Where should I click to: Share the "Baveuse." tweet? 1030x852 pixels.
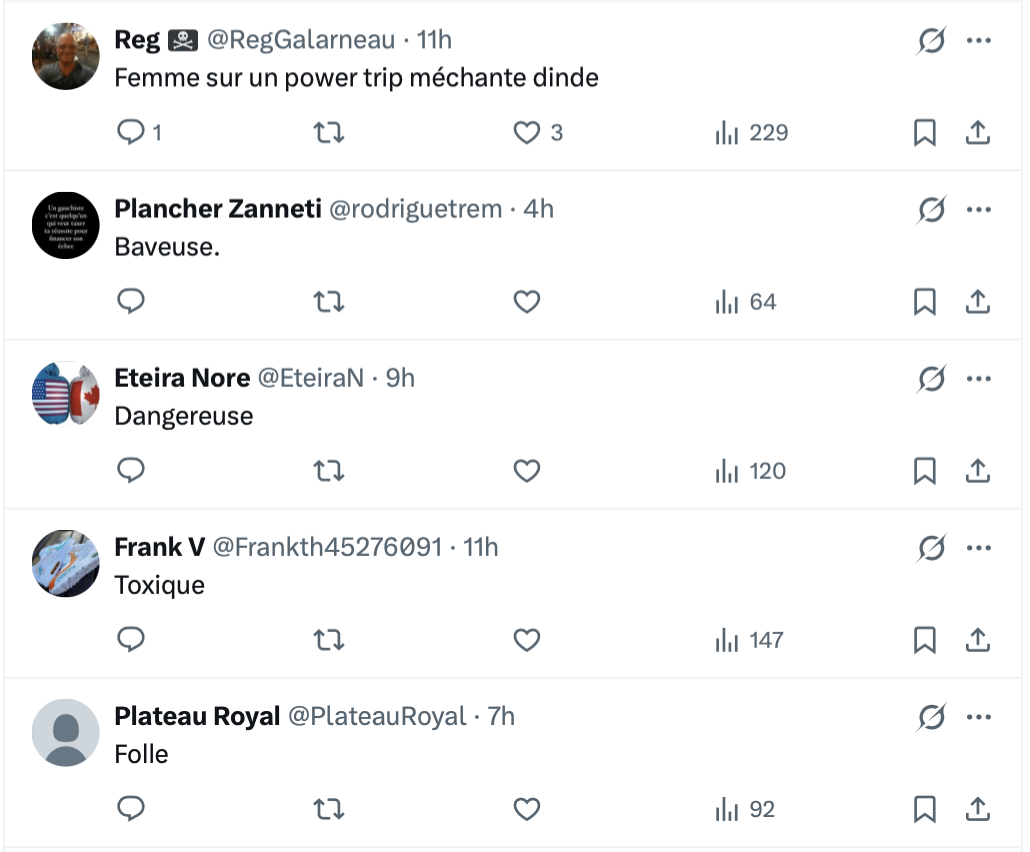(x=977, y=301)
